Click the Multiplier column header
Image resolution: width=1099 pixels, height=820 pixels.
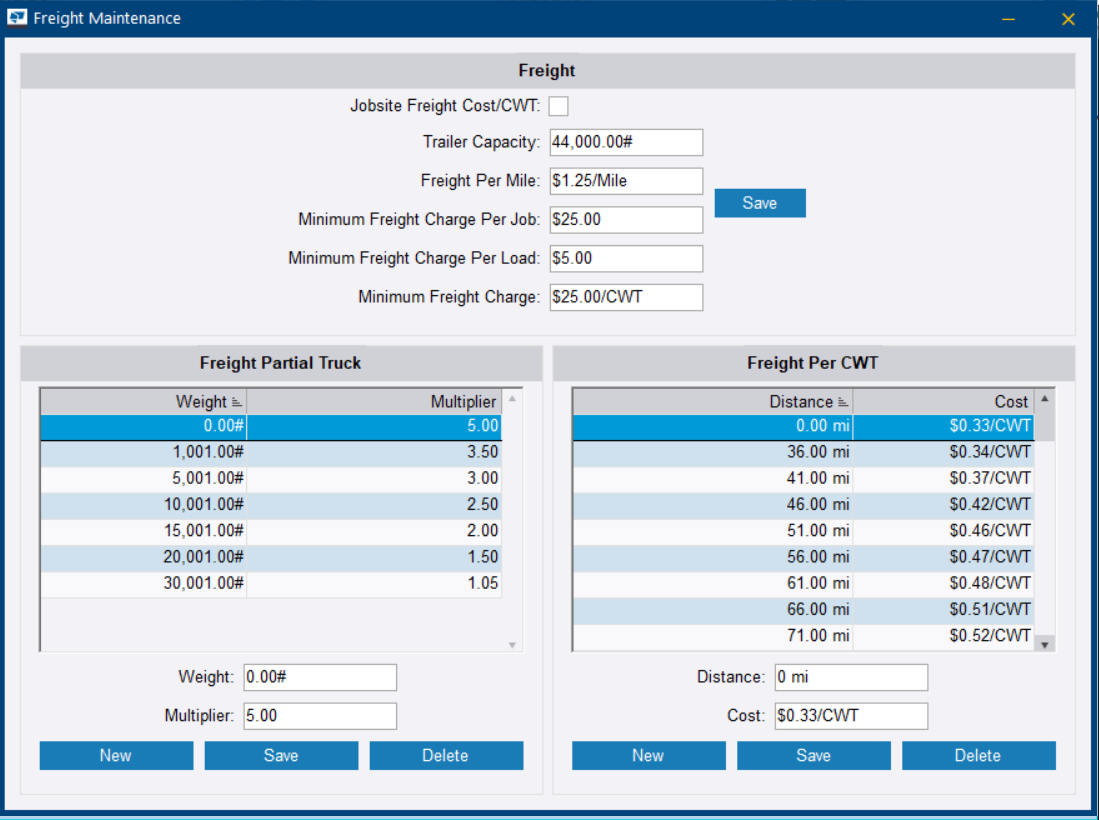[x=374, y=401]
